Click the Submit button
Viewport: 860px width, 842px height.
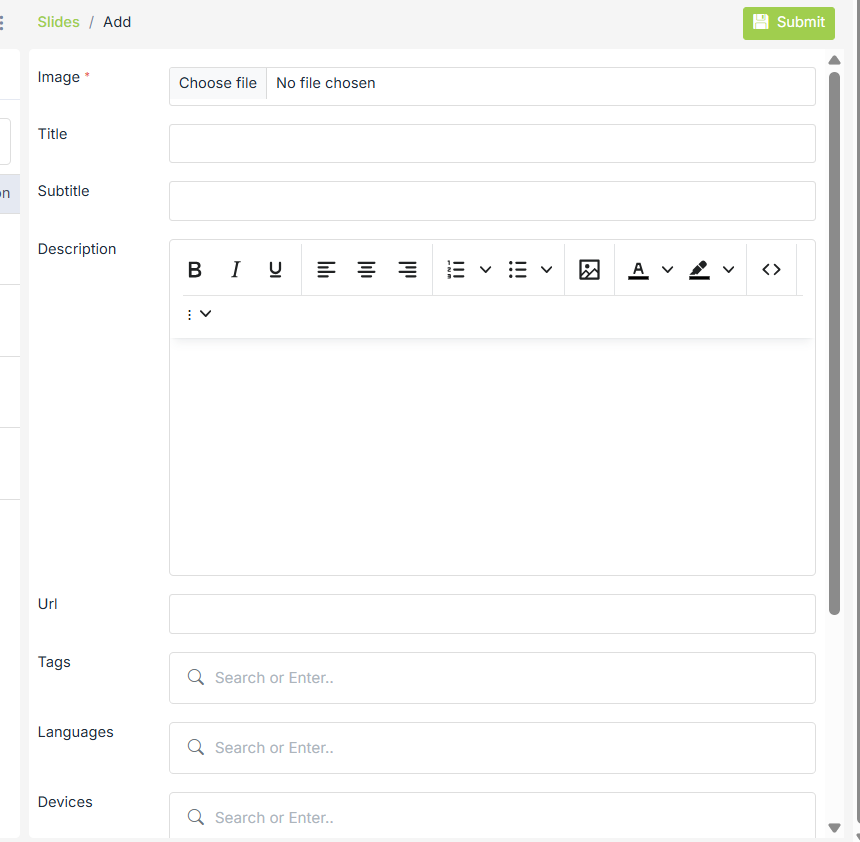[x=788, y=22]
